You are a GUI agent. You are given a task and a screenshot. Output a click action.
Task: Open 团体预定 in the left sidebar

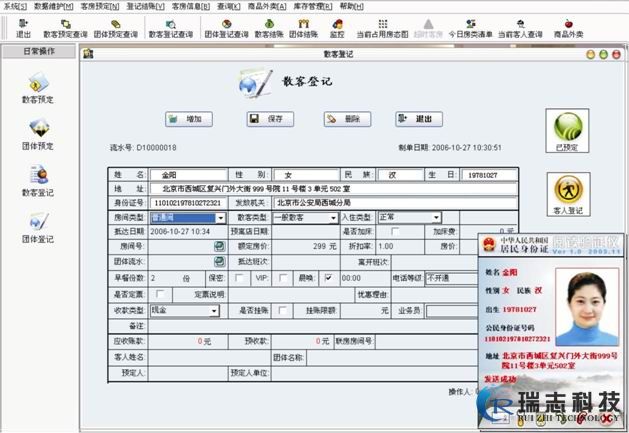(x=39, y=131)
